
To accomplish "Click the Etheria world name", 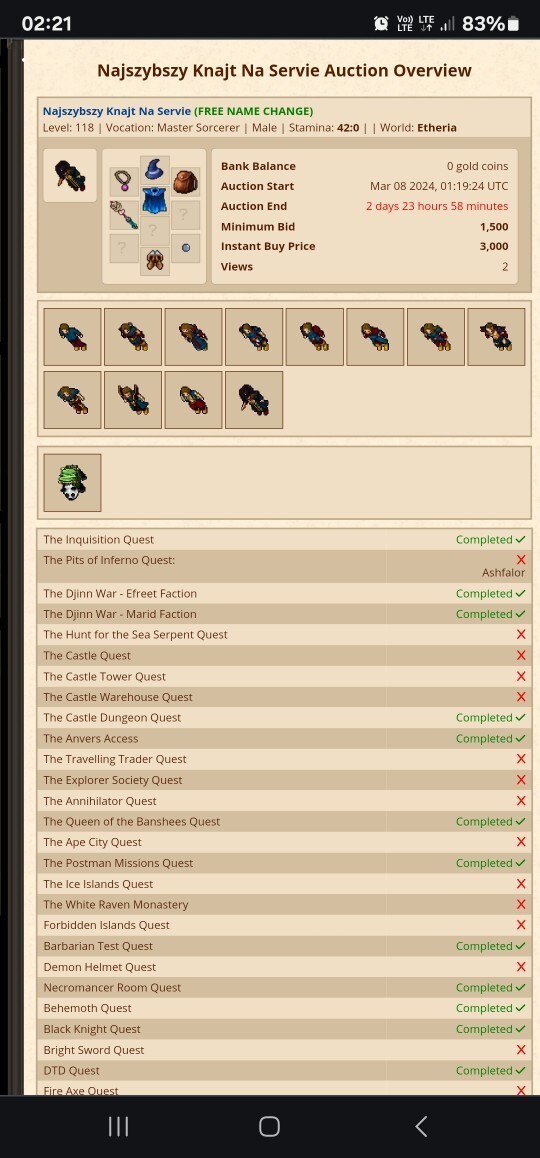I will [x=437, y=128].
